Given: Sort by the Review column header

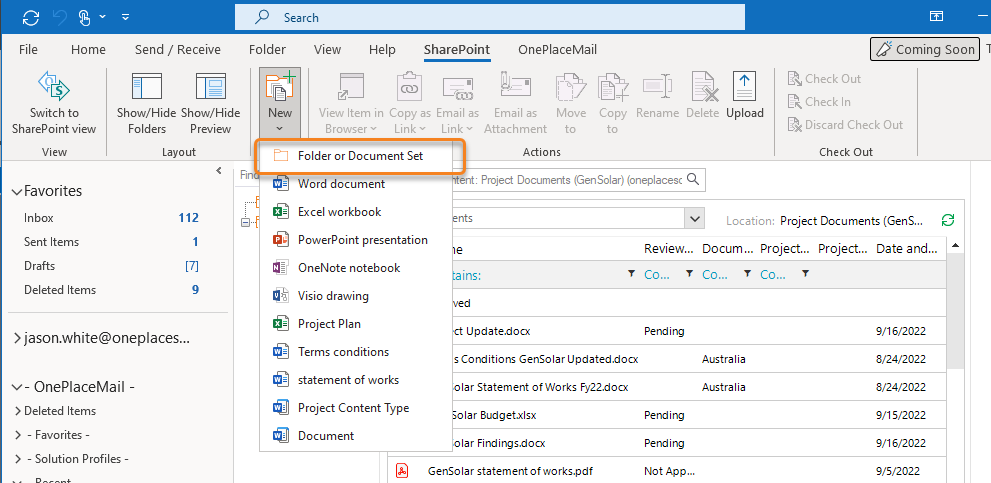Looking at the screenshot, I should pyautogui.click(x=669, y=249).
